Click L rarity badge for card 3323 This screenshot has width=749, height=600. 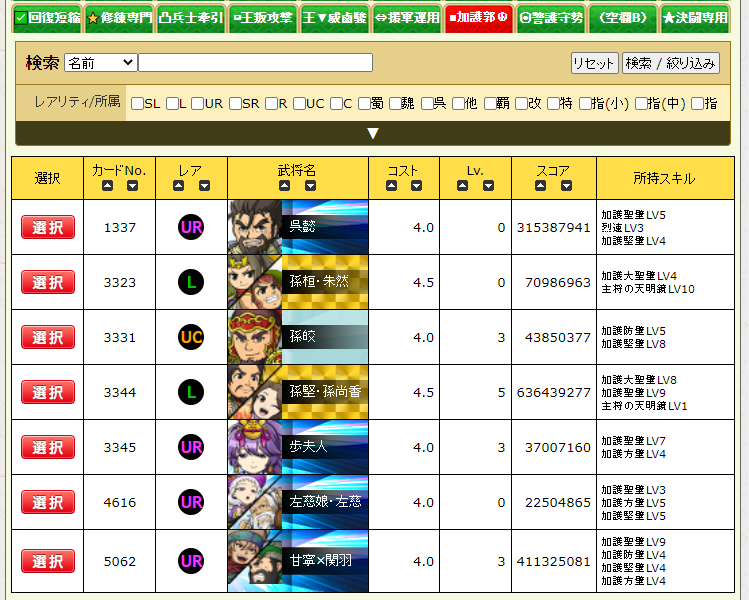point(191,282)
